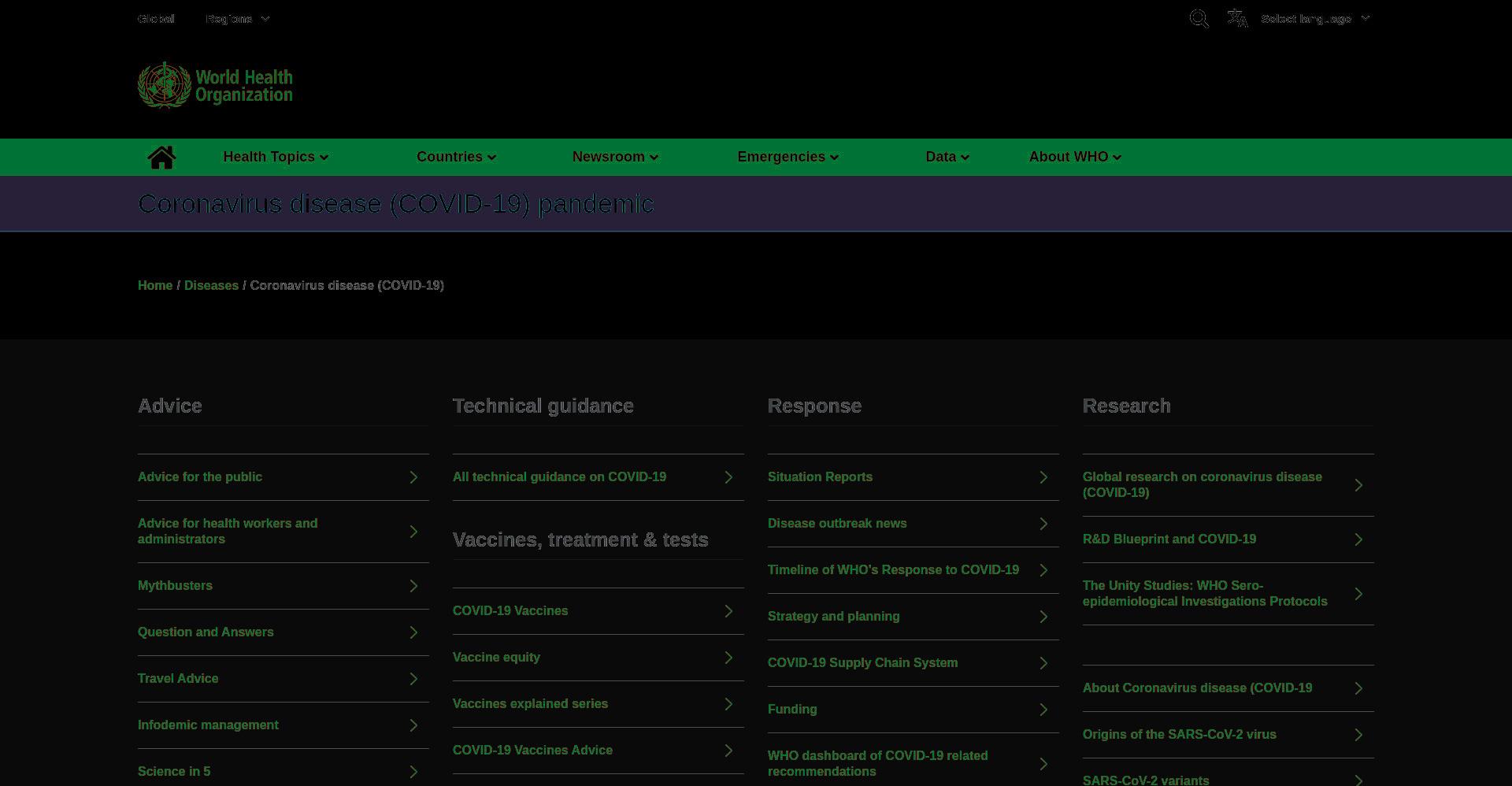Open the Mythbusters link
Image resolution: width=1512 pixels, height=786 pixels.
[x=175, y=586]
